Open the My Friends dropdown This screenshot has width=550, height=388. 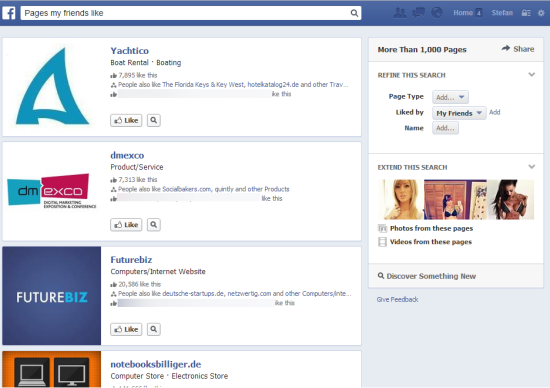coord(459,113)
